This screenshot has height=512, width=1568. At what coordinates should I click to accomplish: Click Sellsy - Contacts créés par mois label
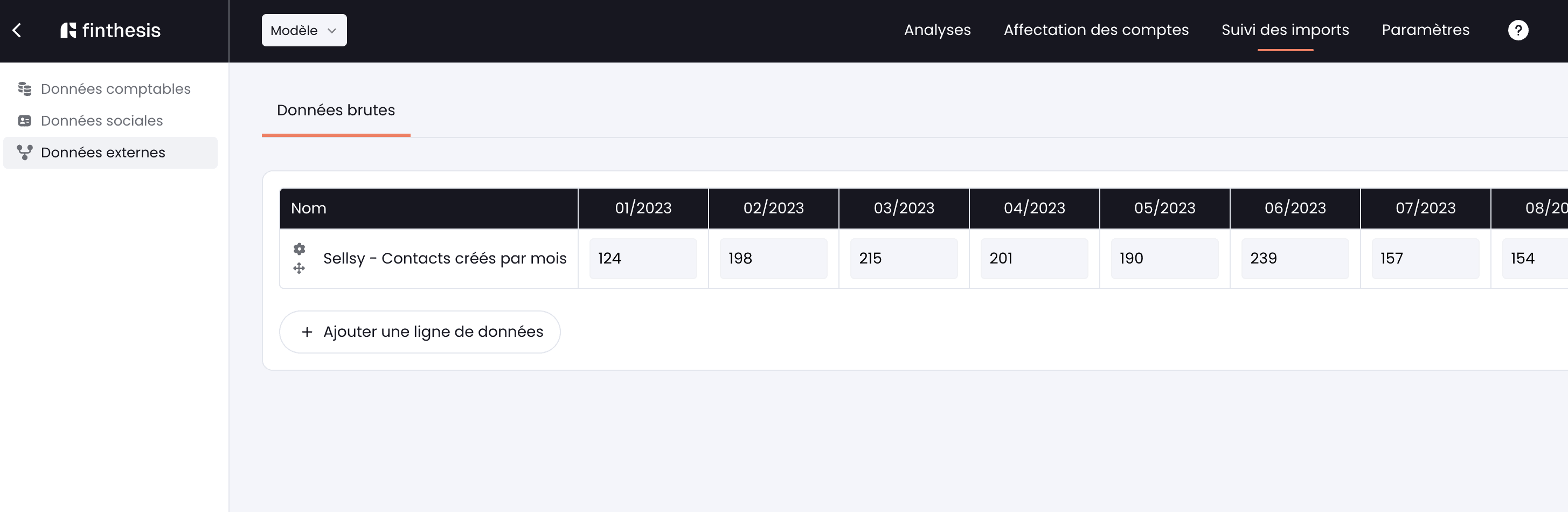(445, 258)
